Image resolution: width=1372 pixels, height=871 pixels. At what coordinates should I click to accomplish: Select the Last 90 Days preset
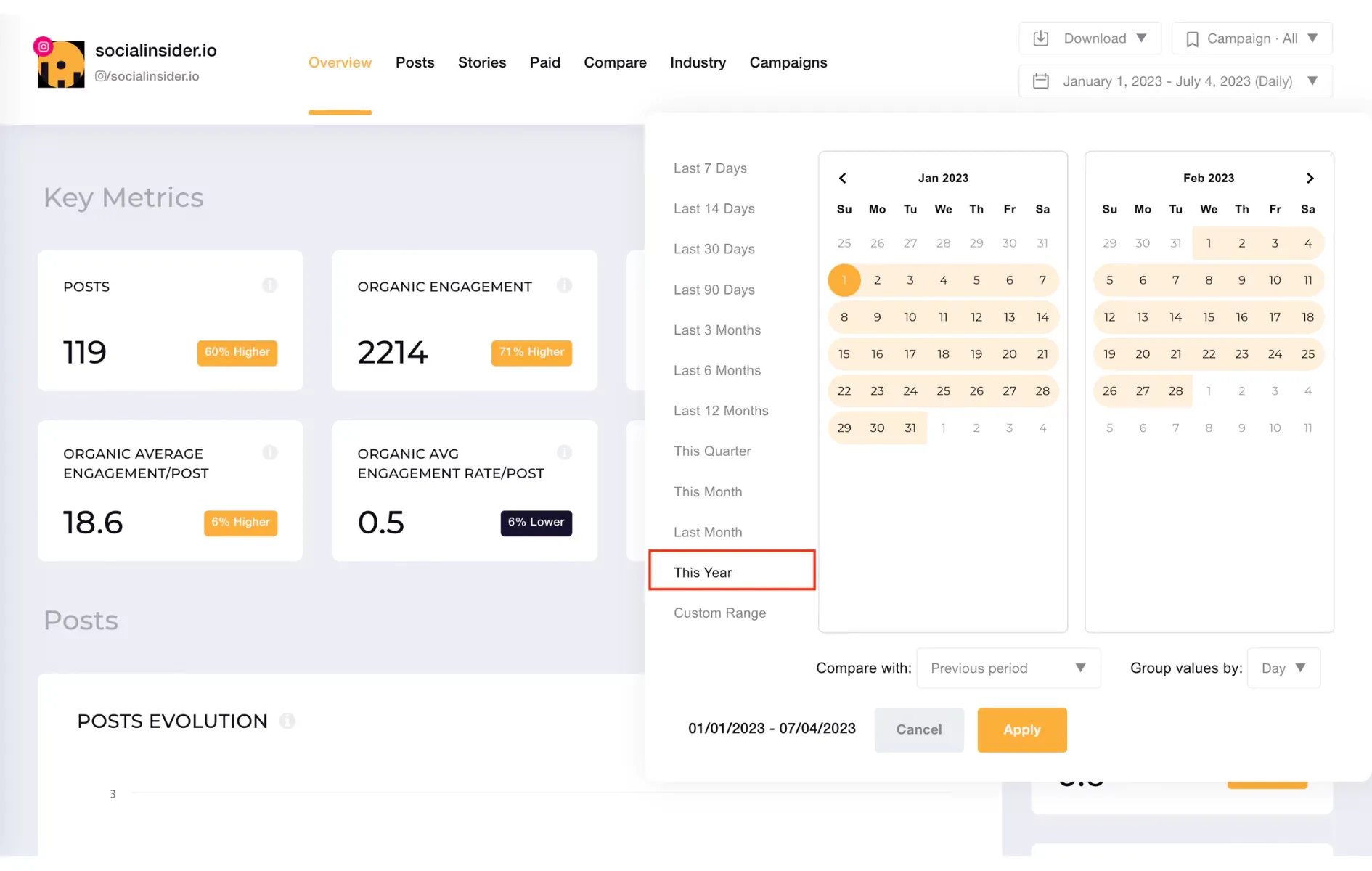pyautogui.click(x=714, y=290)
